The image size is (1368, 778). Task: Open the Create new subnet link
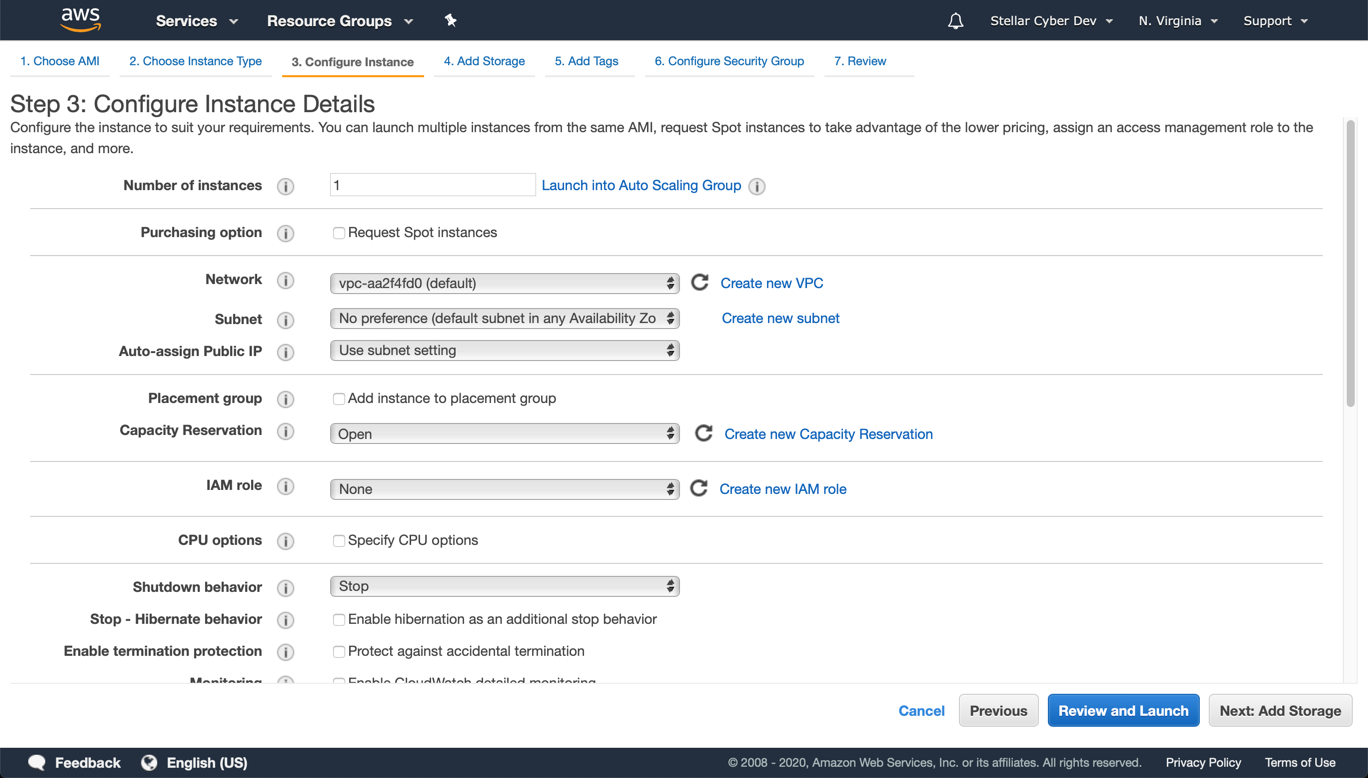780,318
